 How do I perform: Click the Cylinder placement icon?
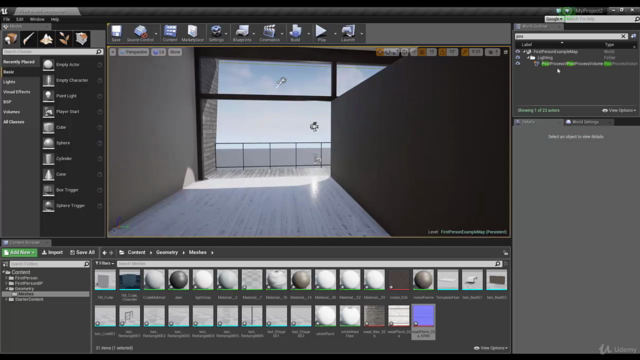tap(49, 159)
